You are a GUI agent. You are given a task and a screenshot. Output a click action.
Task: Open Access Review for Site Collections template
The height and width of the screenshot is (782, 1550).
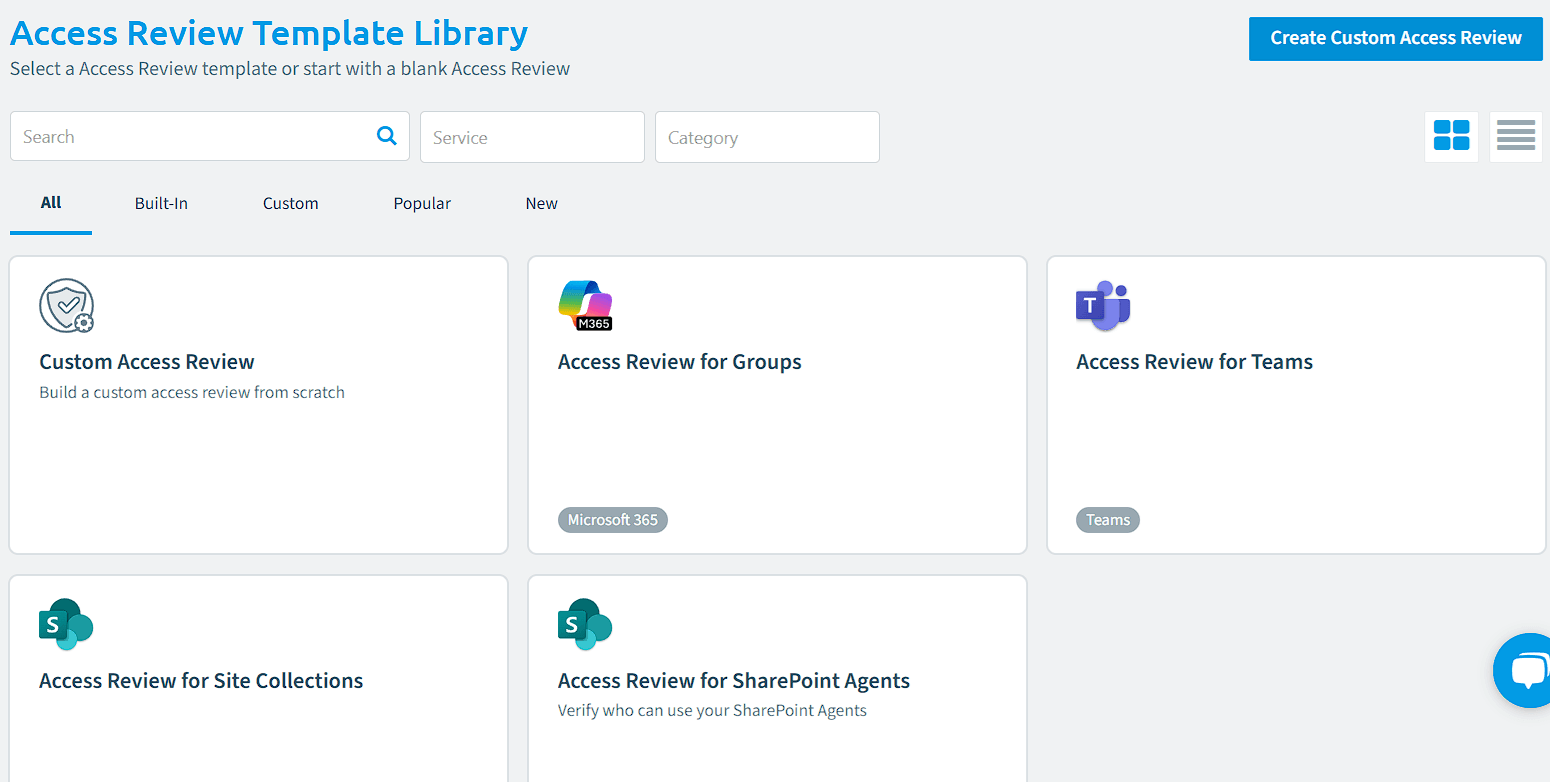click(201, 681)
